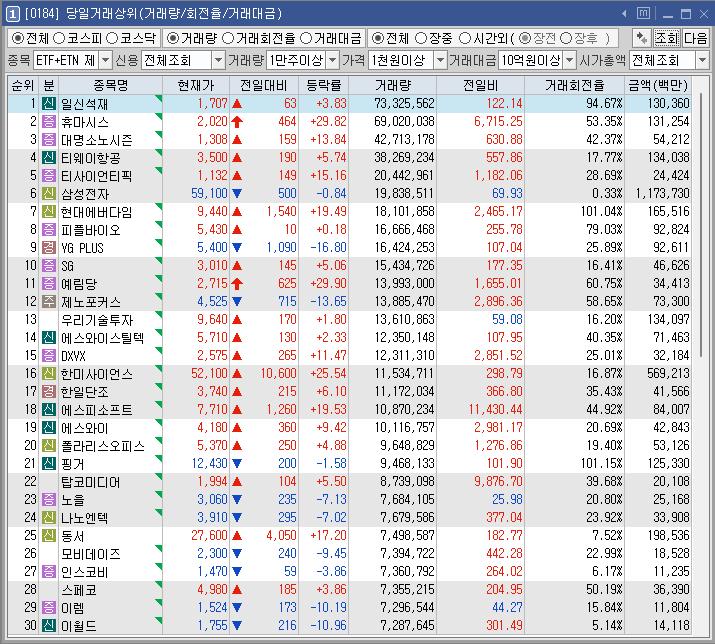Click the blue down triangle in 삼성전자 row
The image size is (715, 644).
click(x=237, y=194)
